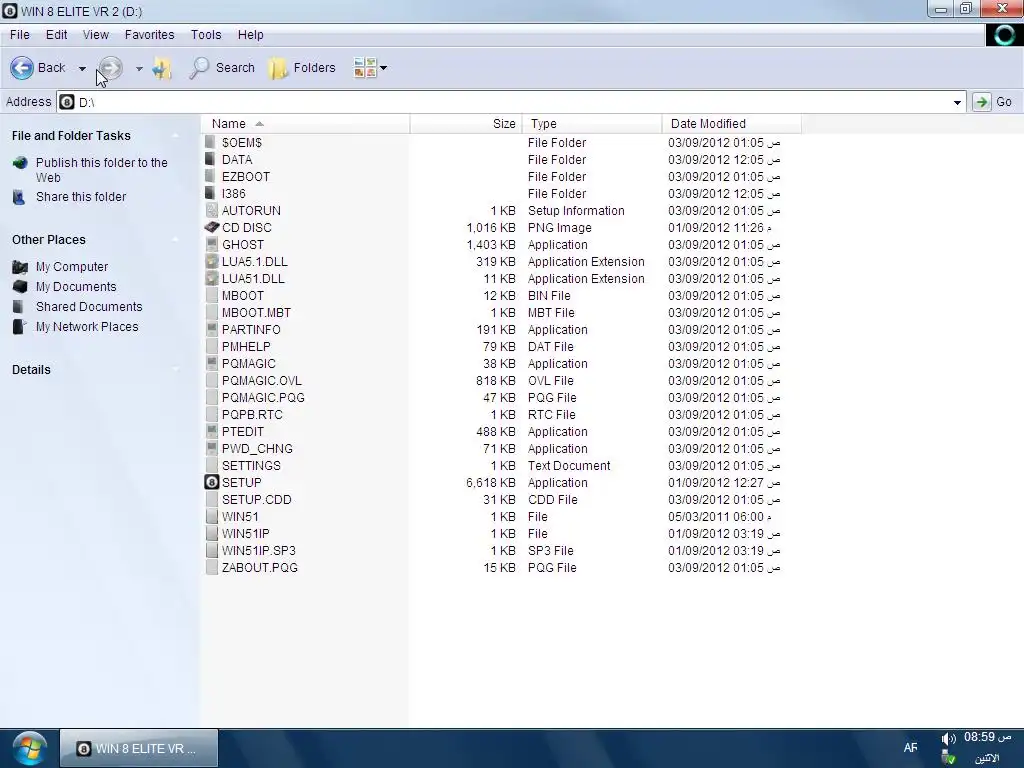Screen dimensions: 1024x768
Task: Open the Search magnifier tool
Action: pyautogui.click(x=199, y=67)
